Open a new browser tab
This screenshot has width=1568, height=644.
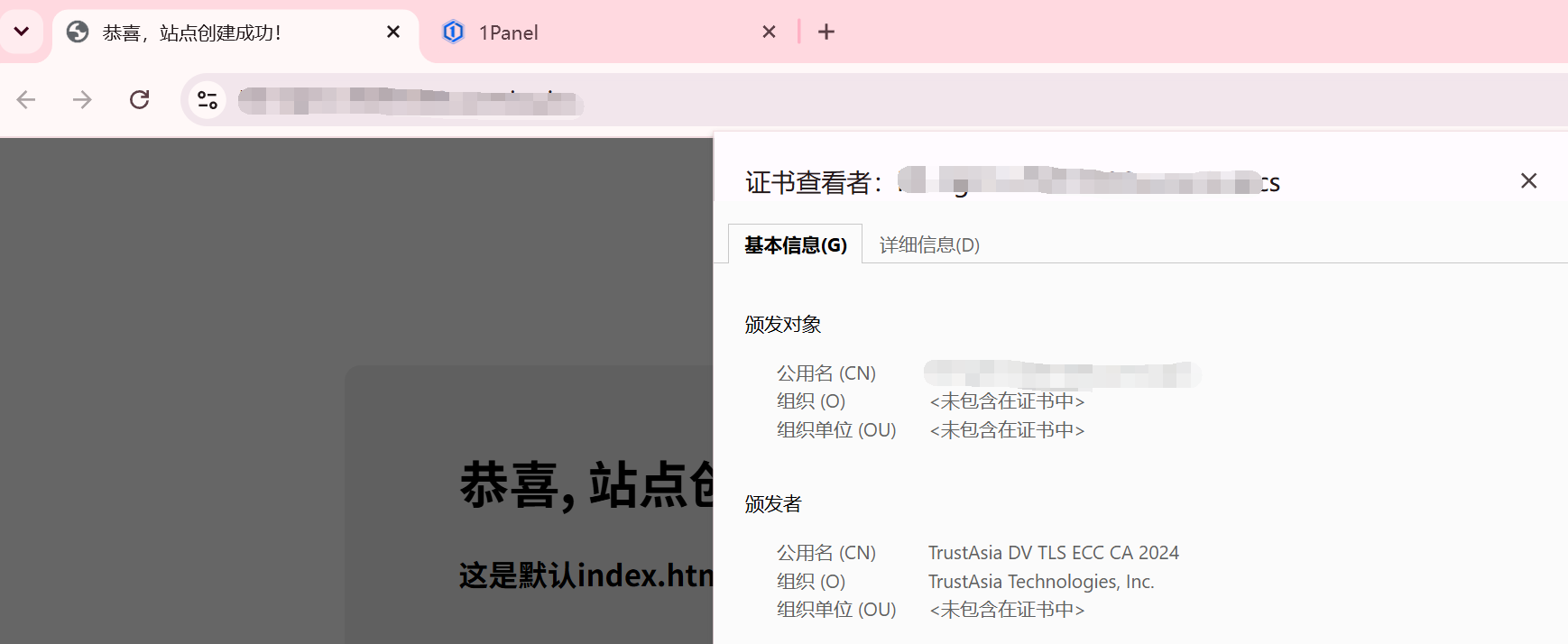(x=826, y=32)
